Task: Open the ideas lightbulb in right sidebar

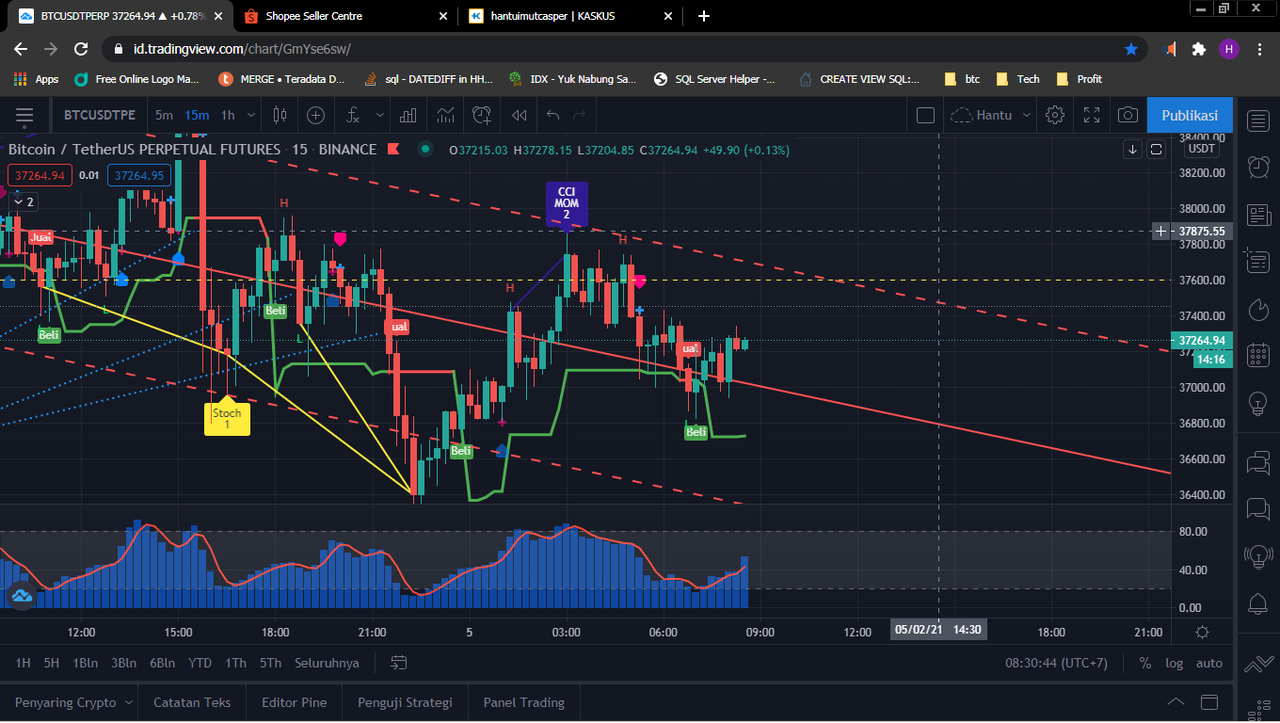Action: click(x=1258, y=405)
